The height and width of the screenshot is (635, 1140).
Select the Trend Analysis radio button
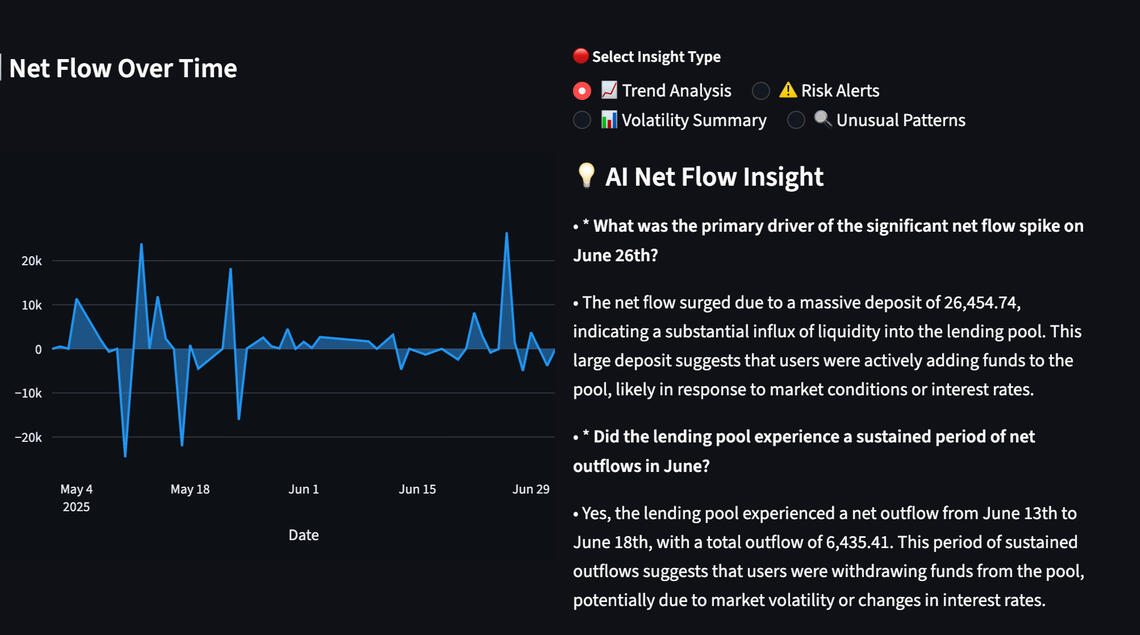coord(582,91)
